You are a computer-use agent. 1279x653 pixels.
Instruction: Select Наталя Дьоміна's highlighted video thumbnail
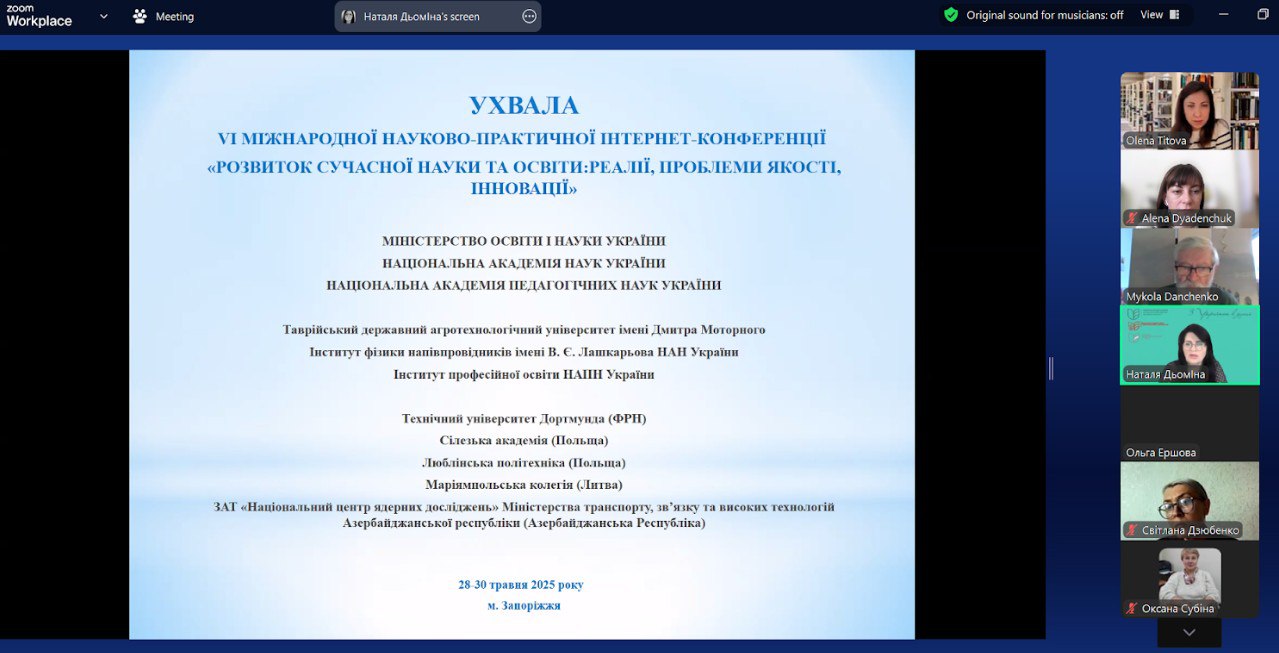(x=1189, y=345)
